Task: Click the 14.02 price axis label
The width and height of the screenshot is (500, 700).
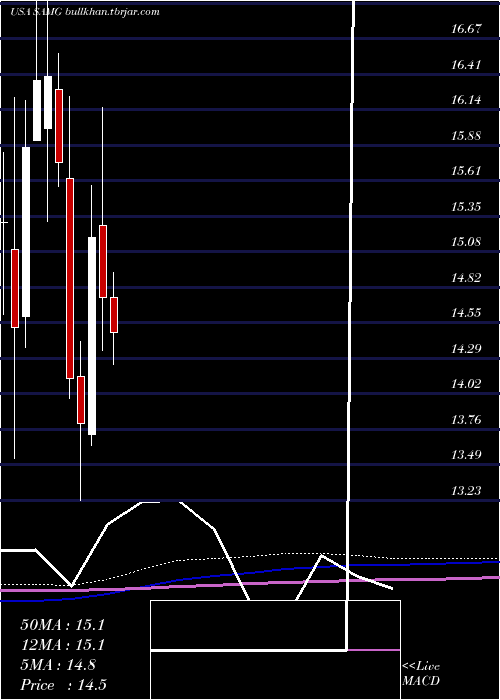Action: (466, 384)
